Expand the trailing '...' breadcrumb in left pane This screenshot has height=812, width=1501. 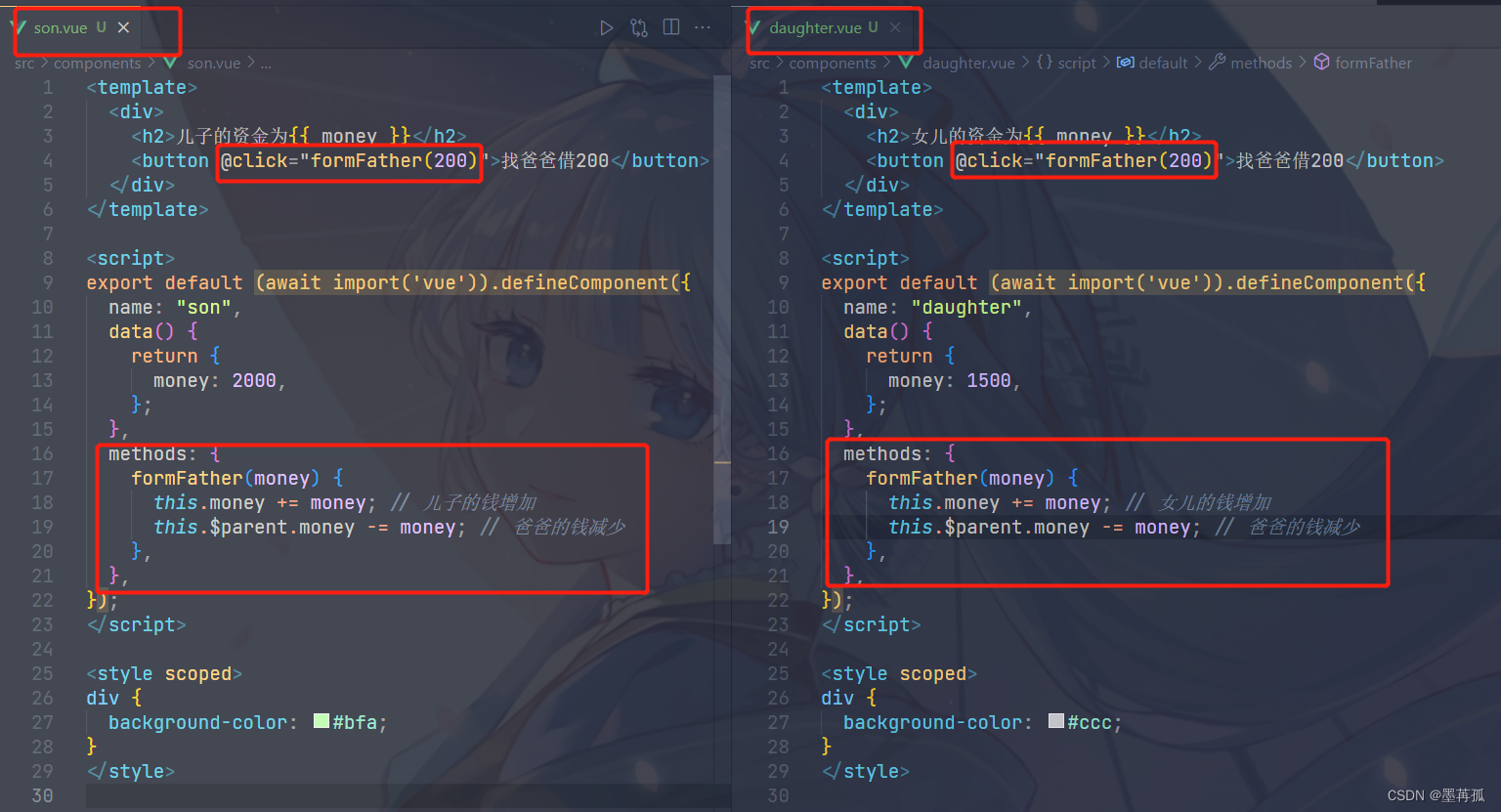(x=266, y=64)
